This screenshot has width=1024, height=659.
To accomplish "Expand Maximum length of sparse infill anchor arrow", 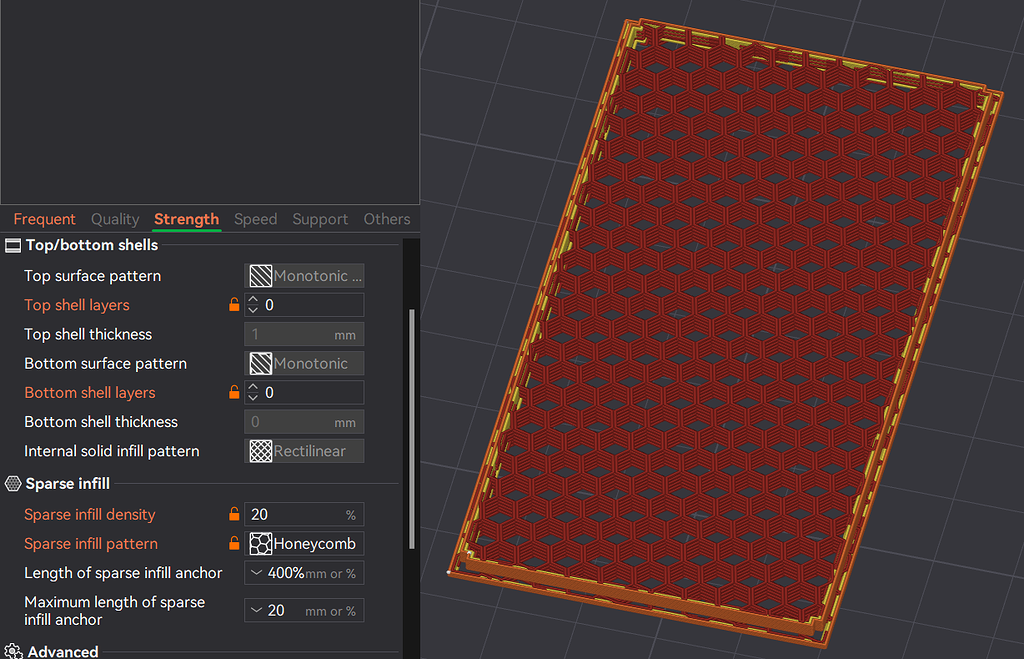I will [x=257, y=610].
